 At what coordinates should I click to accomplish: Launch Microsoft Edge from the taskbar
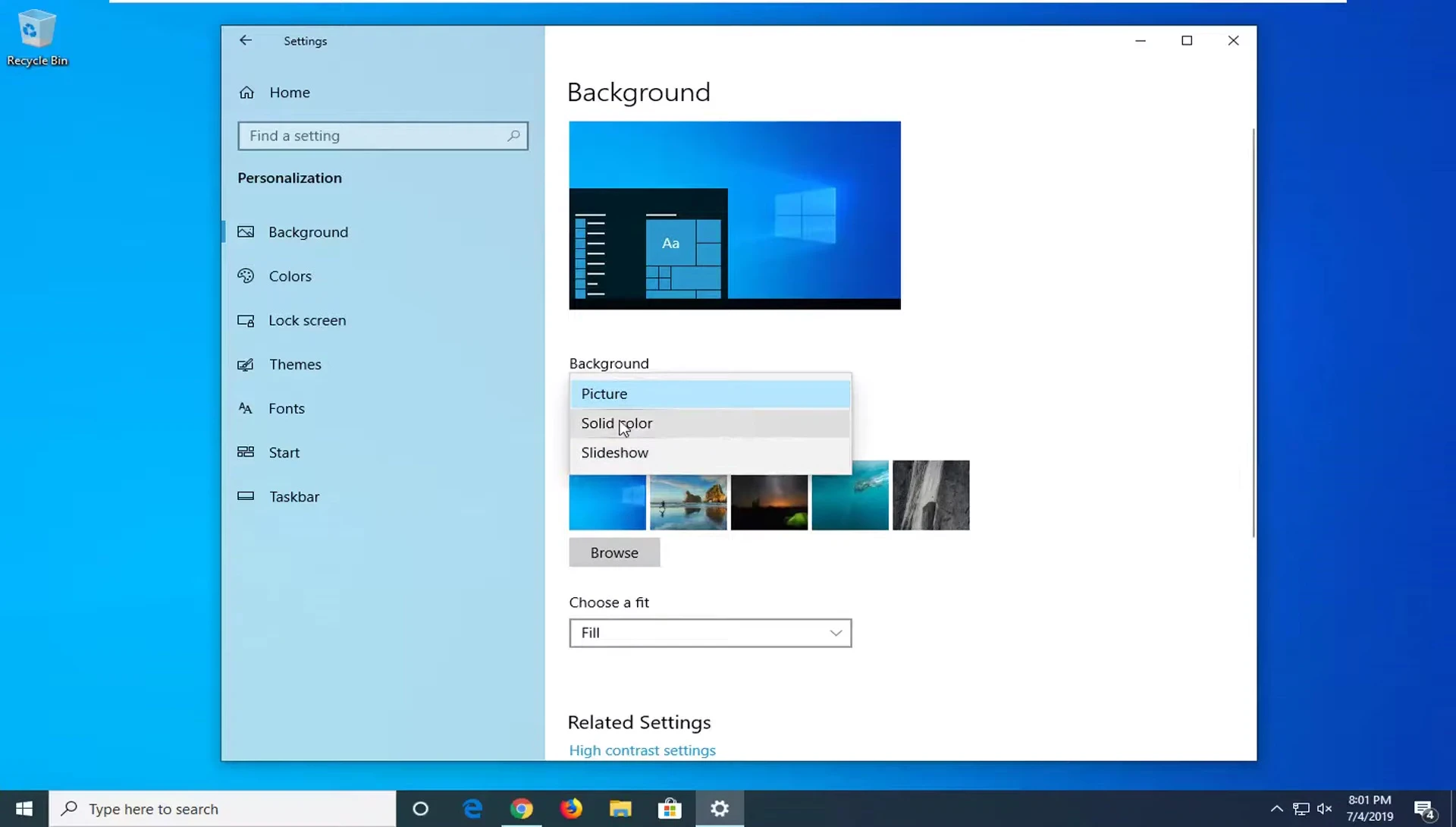pyautogui.click(x=472, y=809)
